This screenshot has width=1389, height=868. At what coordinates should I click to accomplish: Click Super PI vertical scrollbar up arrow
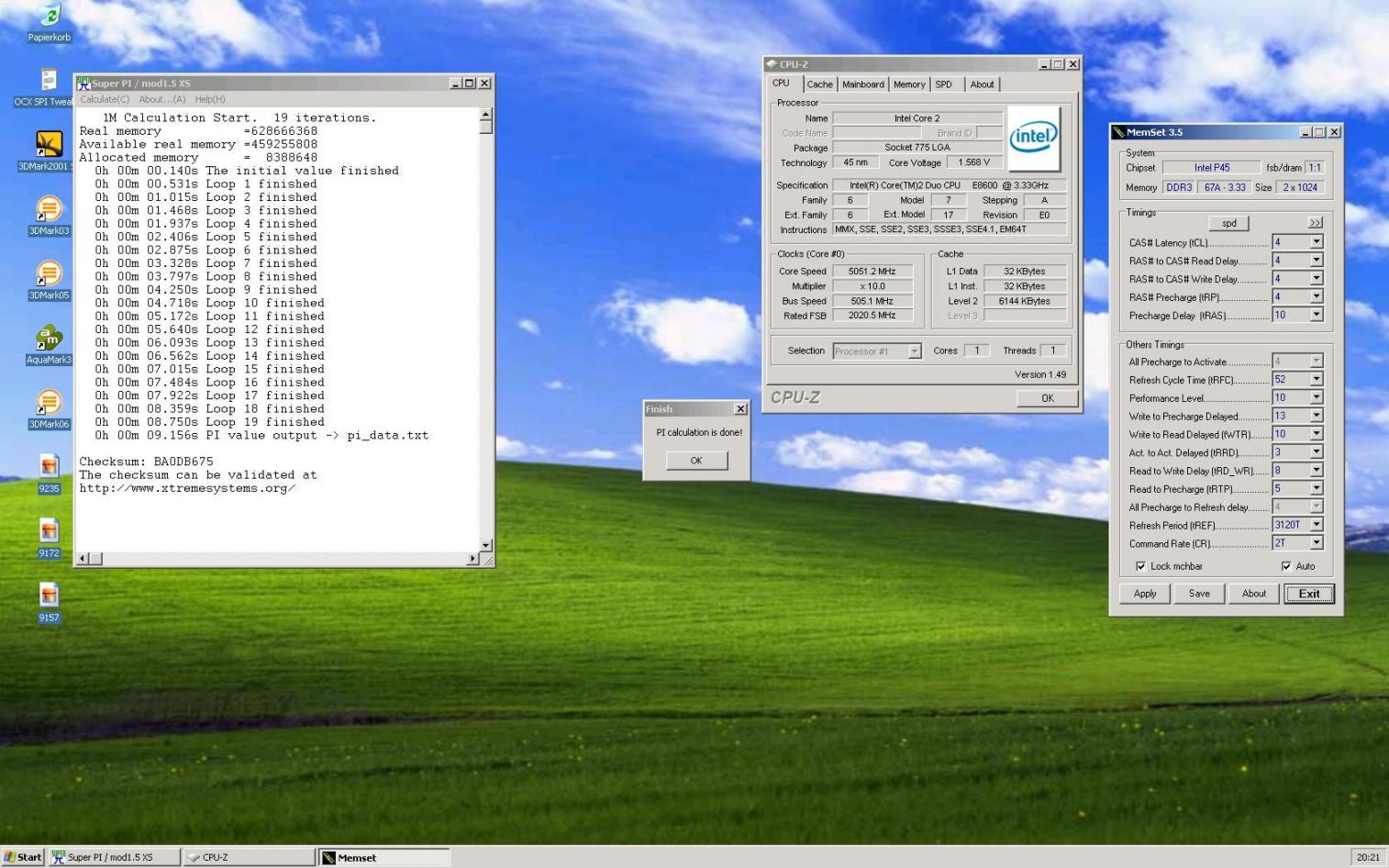tap(486, 115)
